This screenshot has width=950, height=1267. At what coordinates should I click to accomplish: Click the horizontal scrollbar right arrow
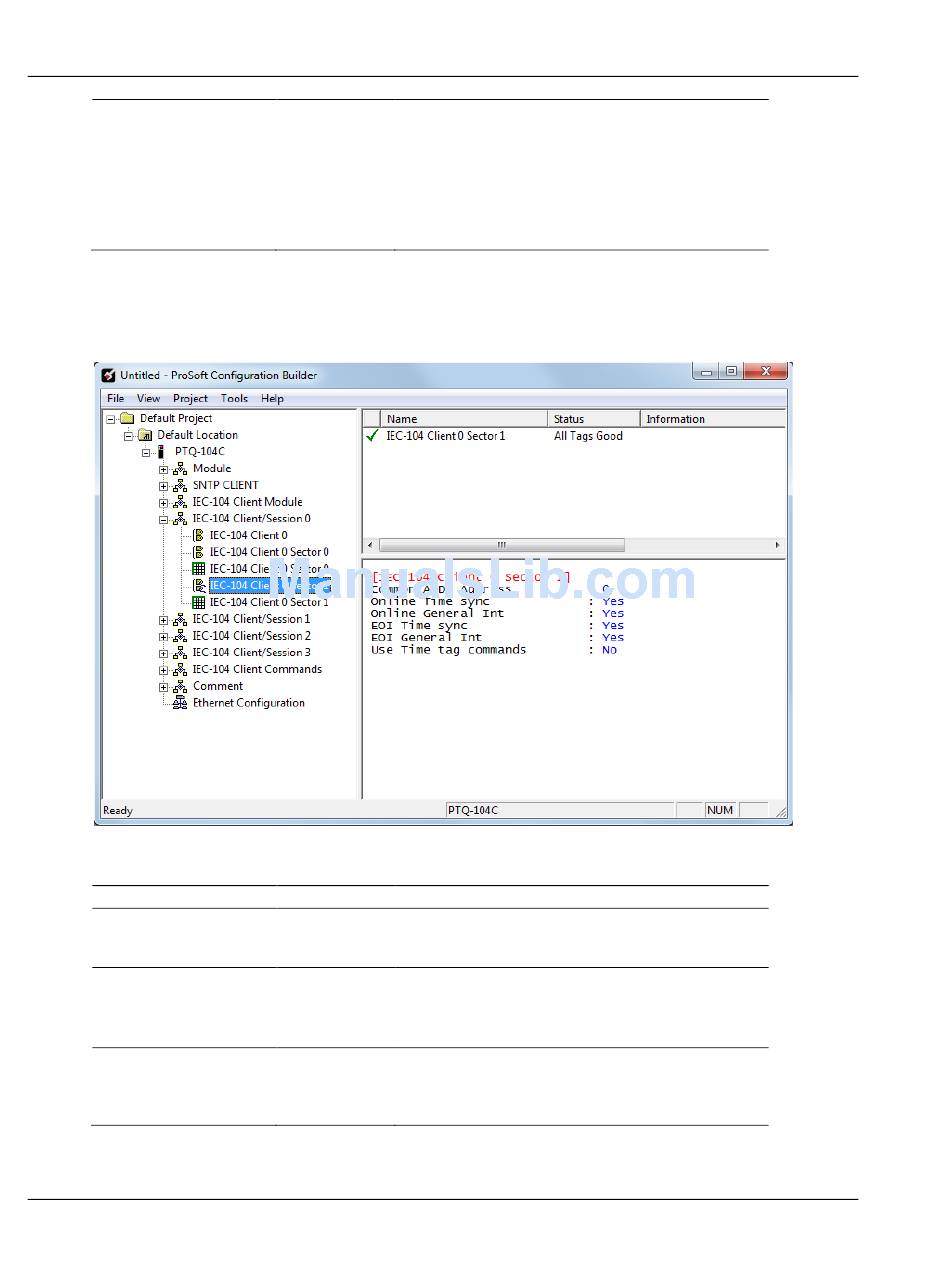click(x=777, y=545)
